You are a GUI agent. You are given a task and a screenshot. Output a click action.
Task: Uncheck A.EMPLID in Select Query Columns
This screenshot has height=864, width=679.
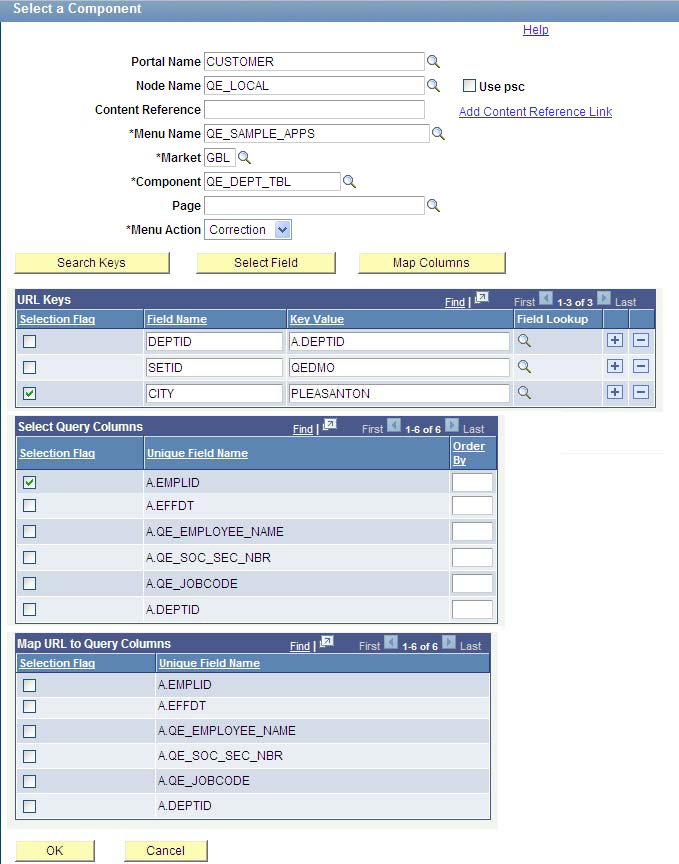pyautogui.click(x=30, y=483)
